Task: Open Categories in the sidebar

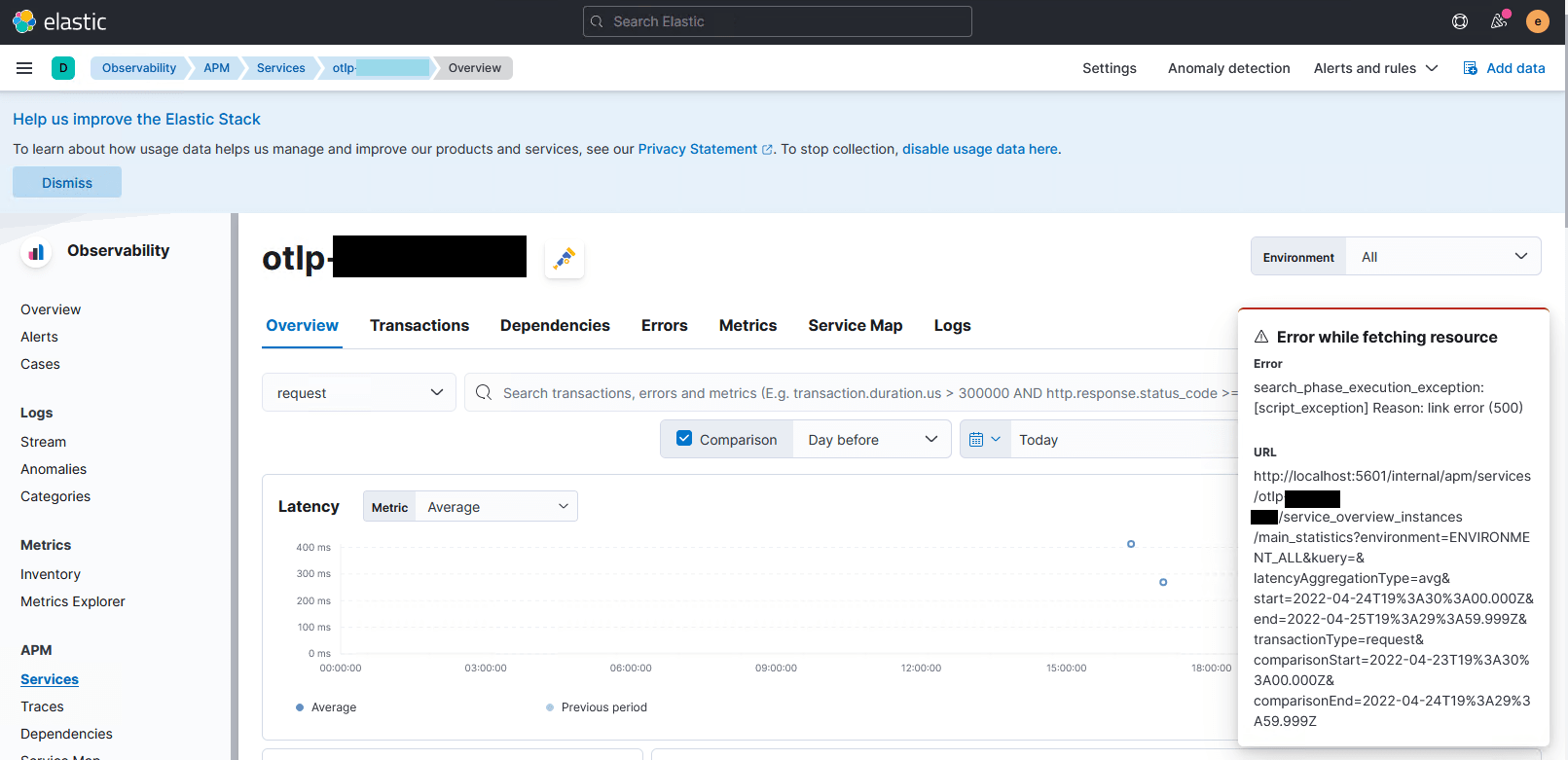Action: (x=55, y=496)
